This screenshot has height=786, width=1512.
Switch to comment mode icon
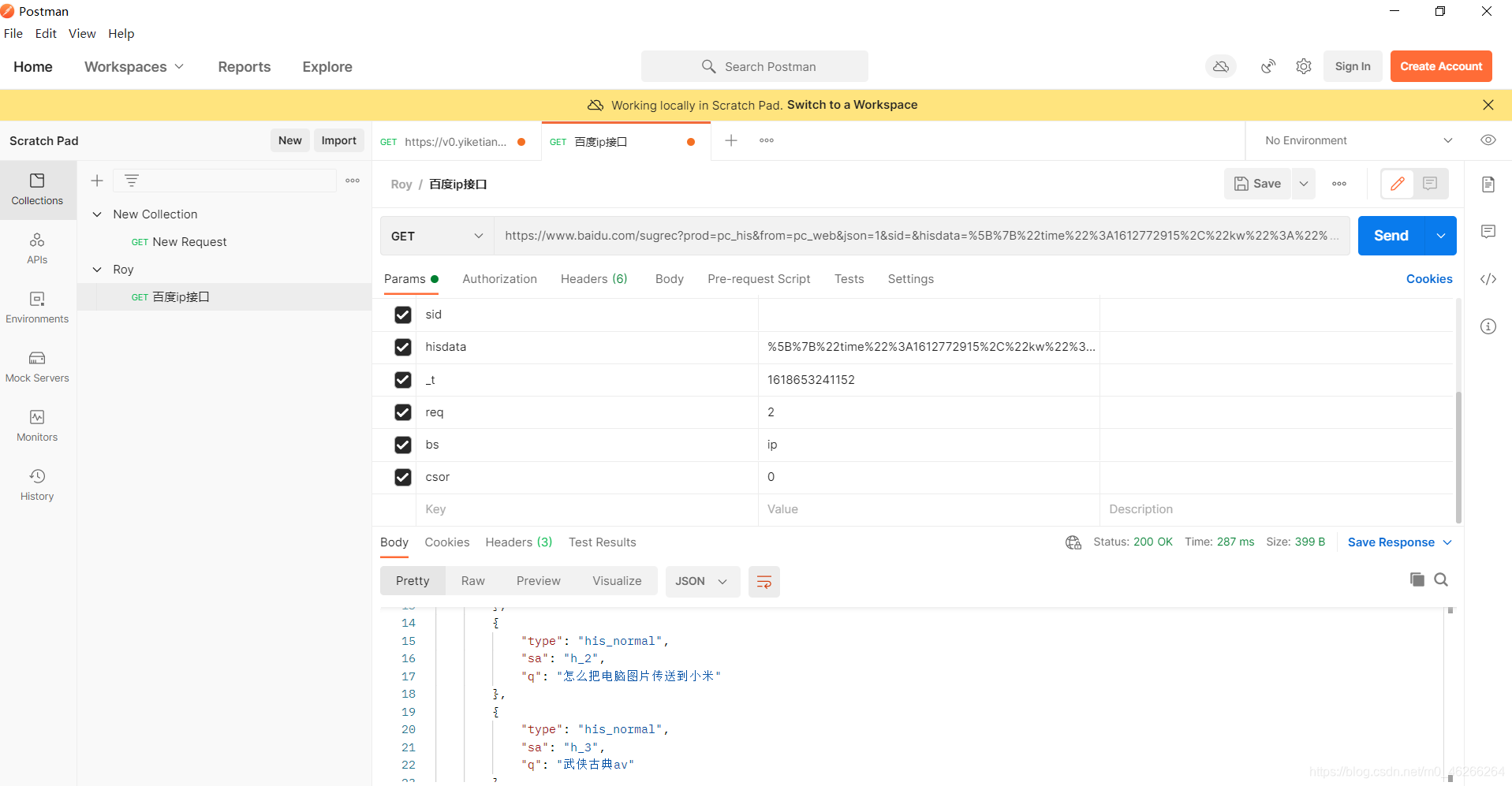(x=1430, y=184)
